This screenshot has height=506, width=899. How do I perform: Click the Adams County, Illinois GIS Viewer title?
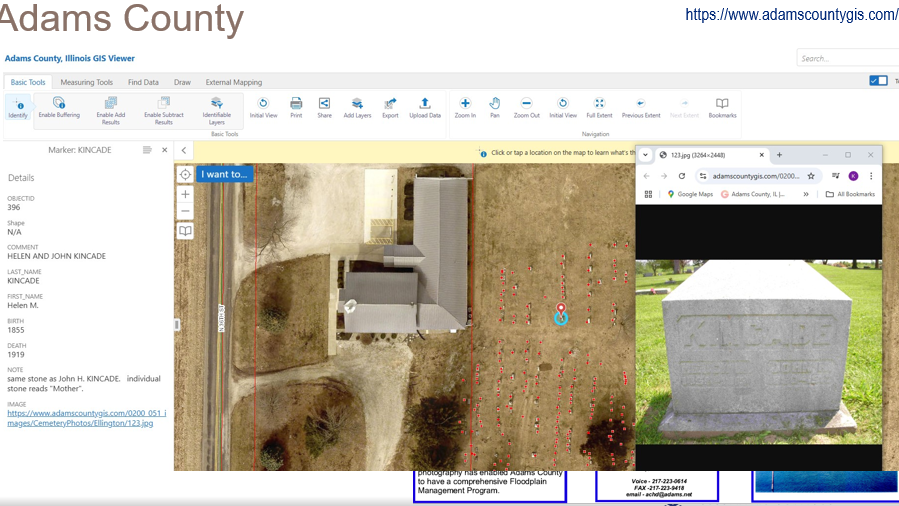[70, 58]
